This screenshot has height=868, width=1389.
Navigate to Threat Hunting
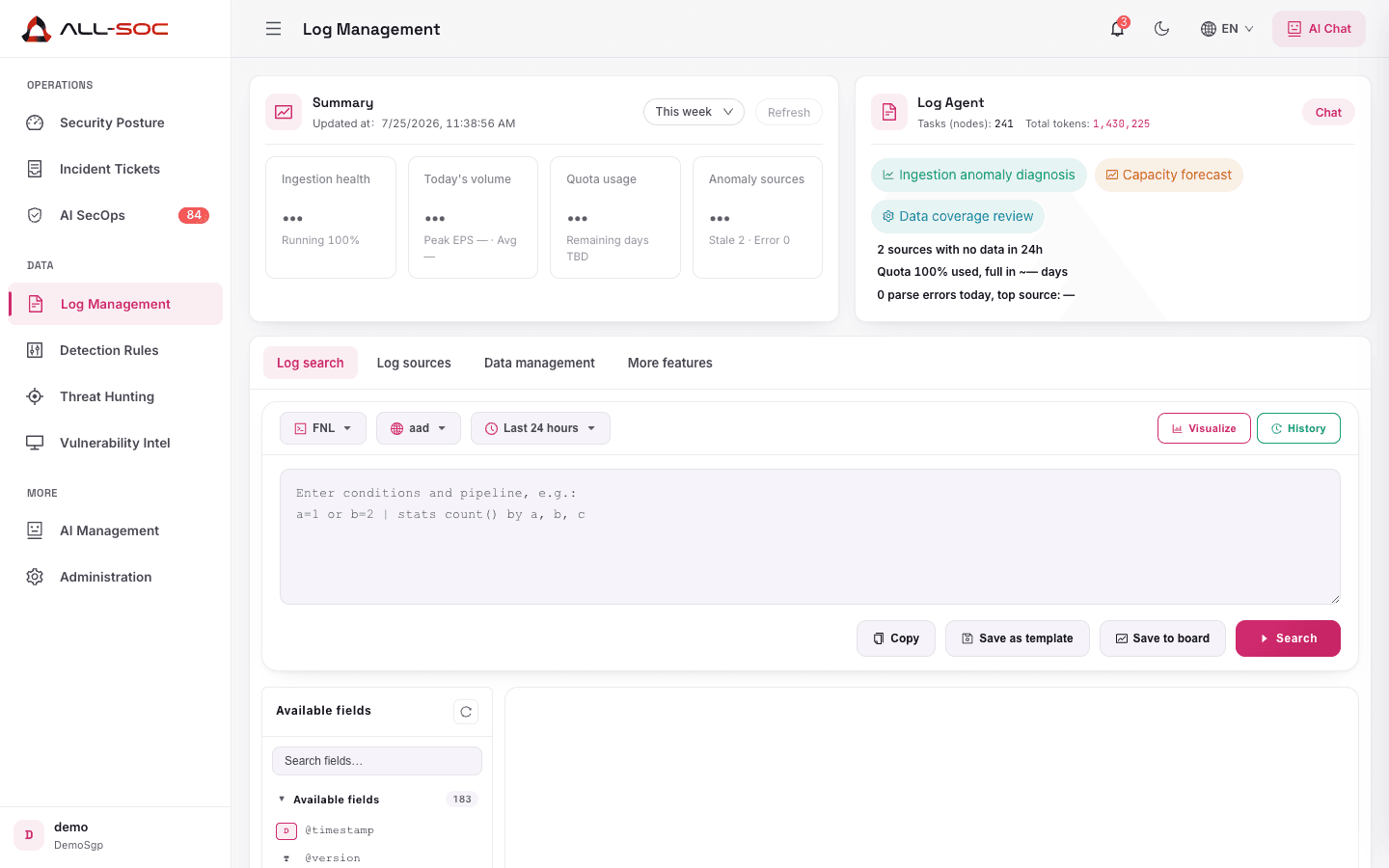[x=116, y=396]
